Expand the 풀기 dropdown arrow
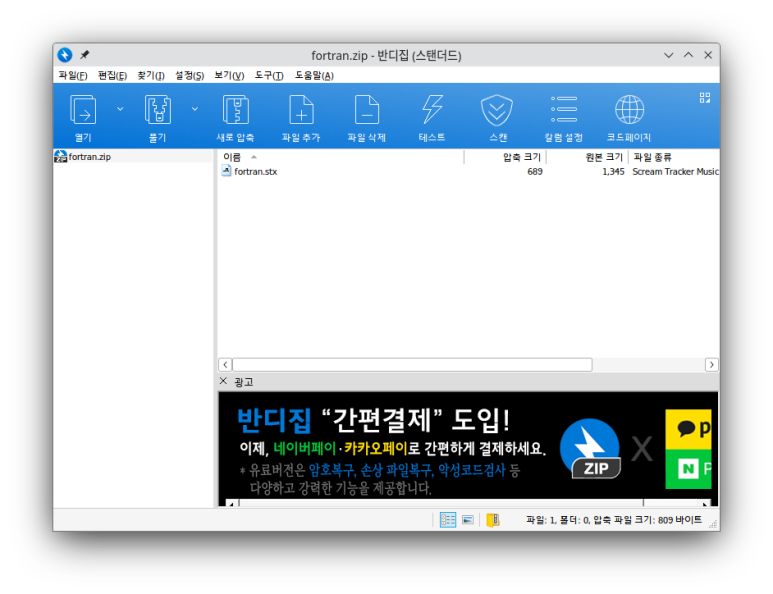Screen dimensions: 773x594 point(195,109)
